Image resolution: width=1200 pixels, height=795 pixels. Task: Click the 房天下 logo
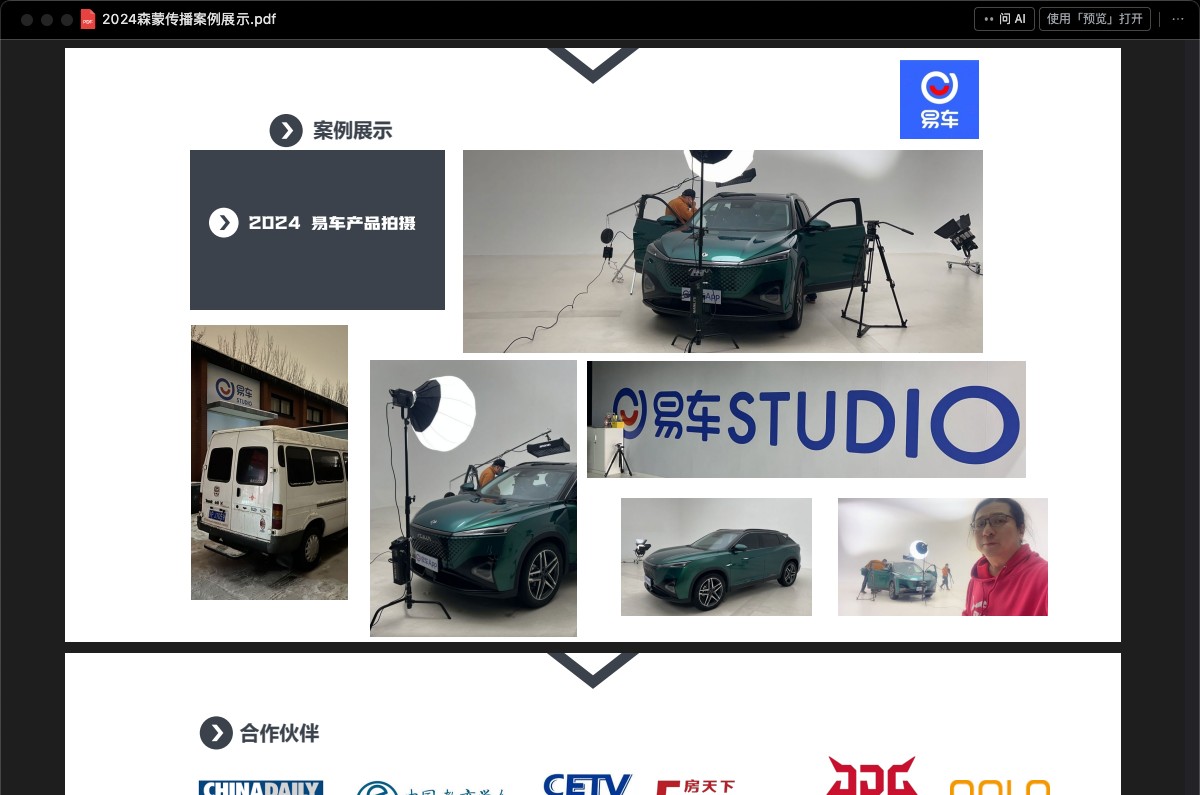point(696,787)
